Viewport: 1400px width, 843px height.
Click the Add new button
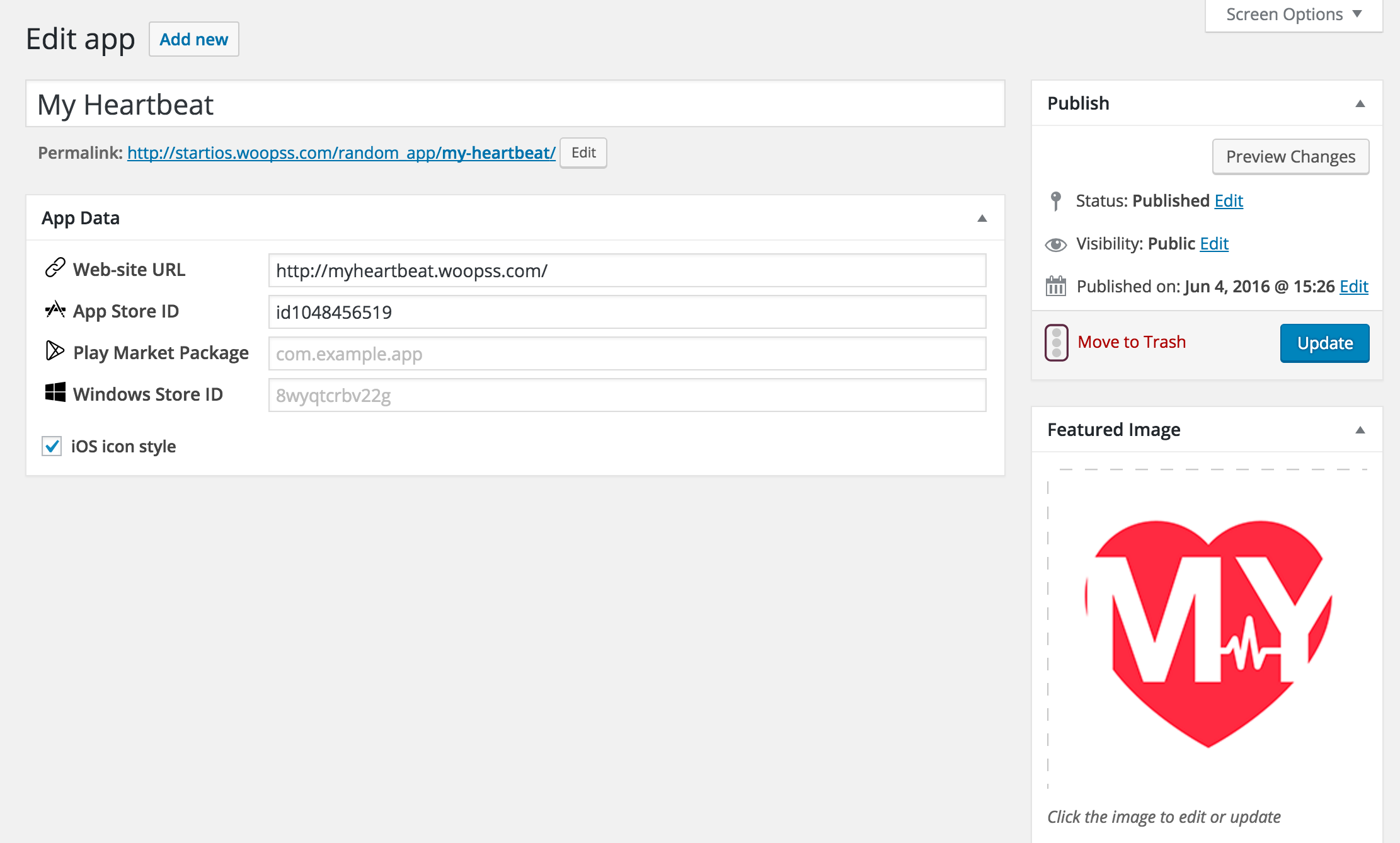(x=194, y=39)
